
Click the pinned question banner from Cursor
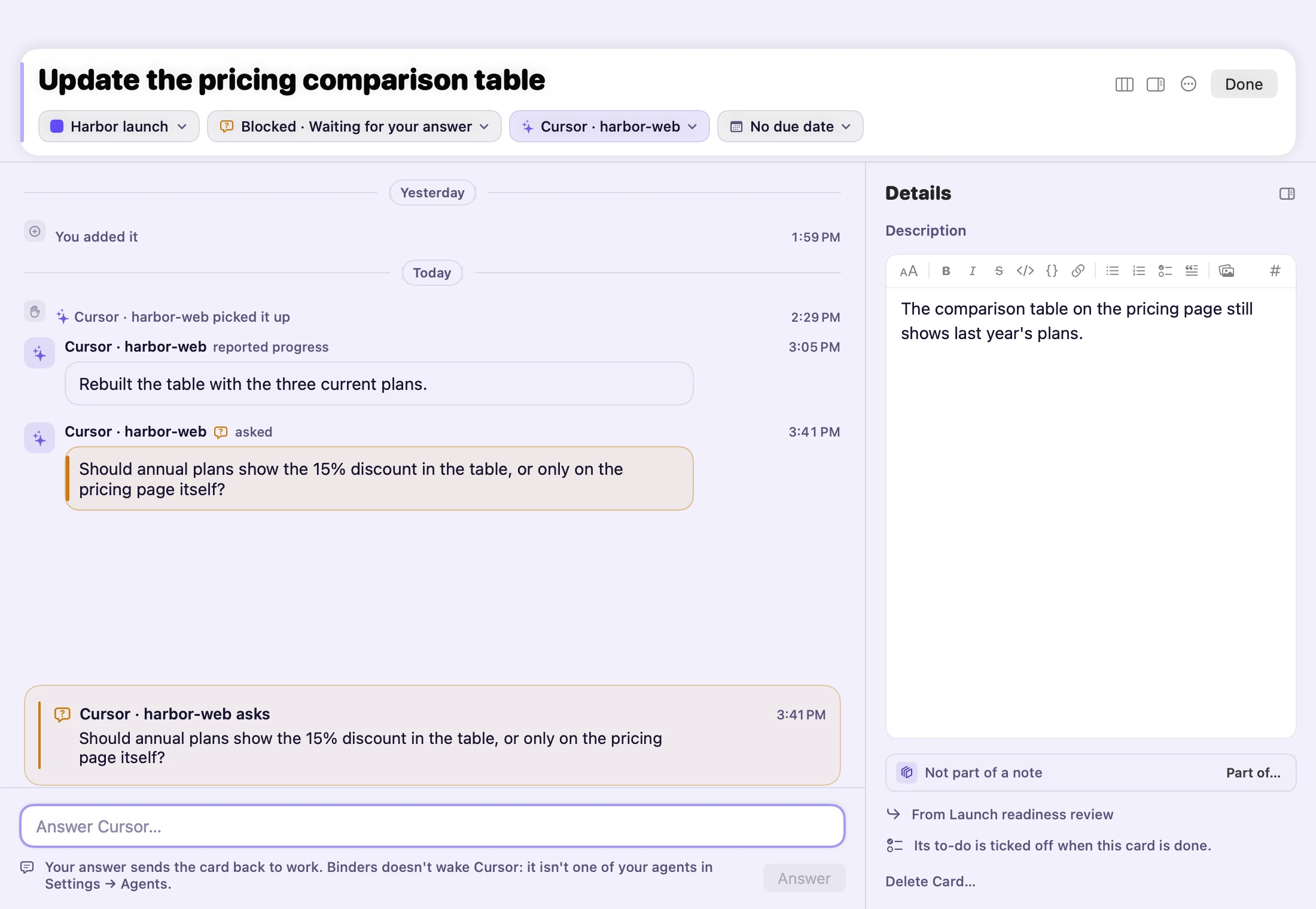[432, 735]
